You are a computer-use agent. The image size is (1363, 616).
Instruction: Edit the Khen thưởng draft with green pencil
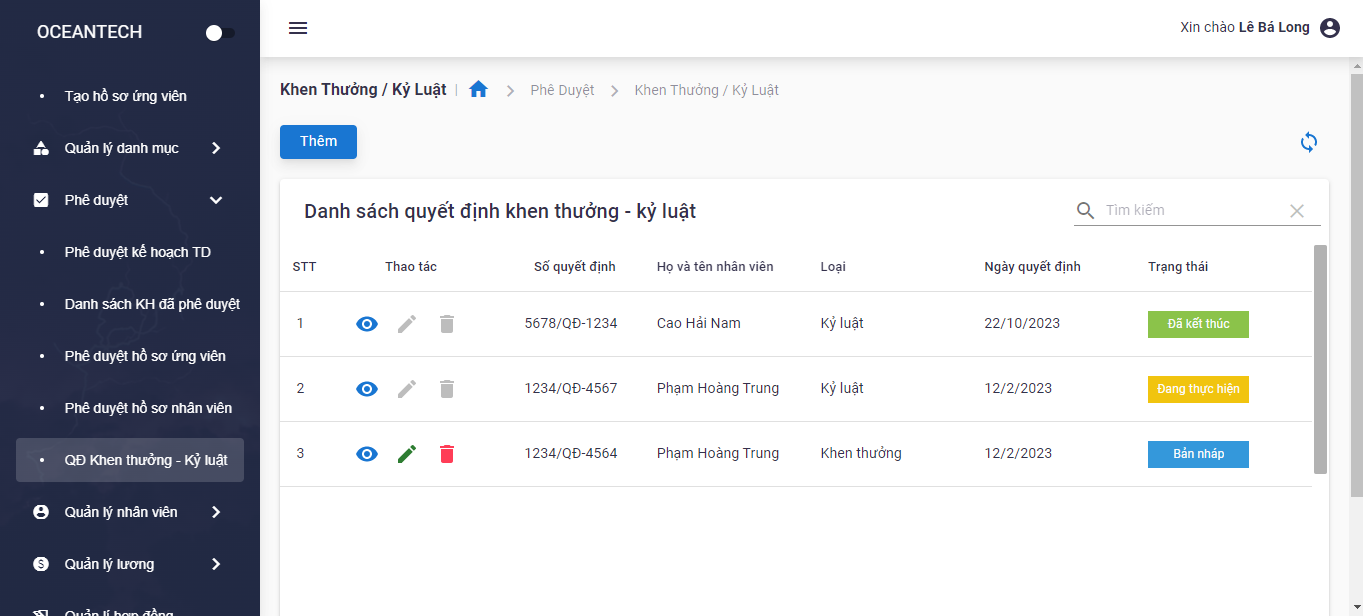407,454
